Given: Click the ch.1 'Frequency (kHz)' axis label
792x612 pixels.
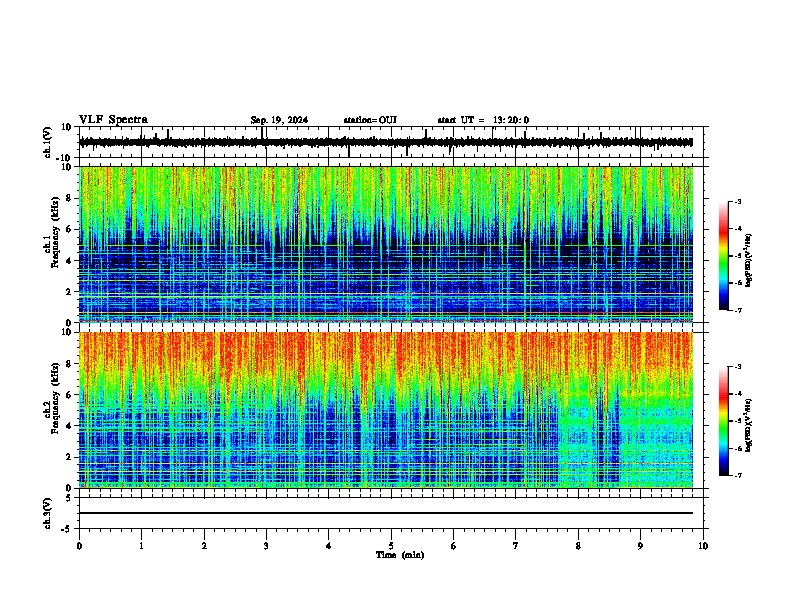Looking at the screenshot, I should point(55,233).
